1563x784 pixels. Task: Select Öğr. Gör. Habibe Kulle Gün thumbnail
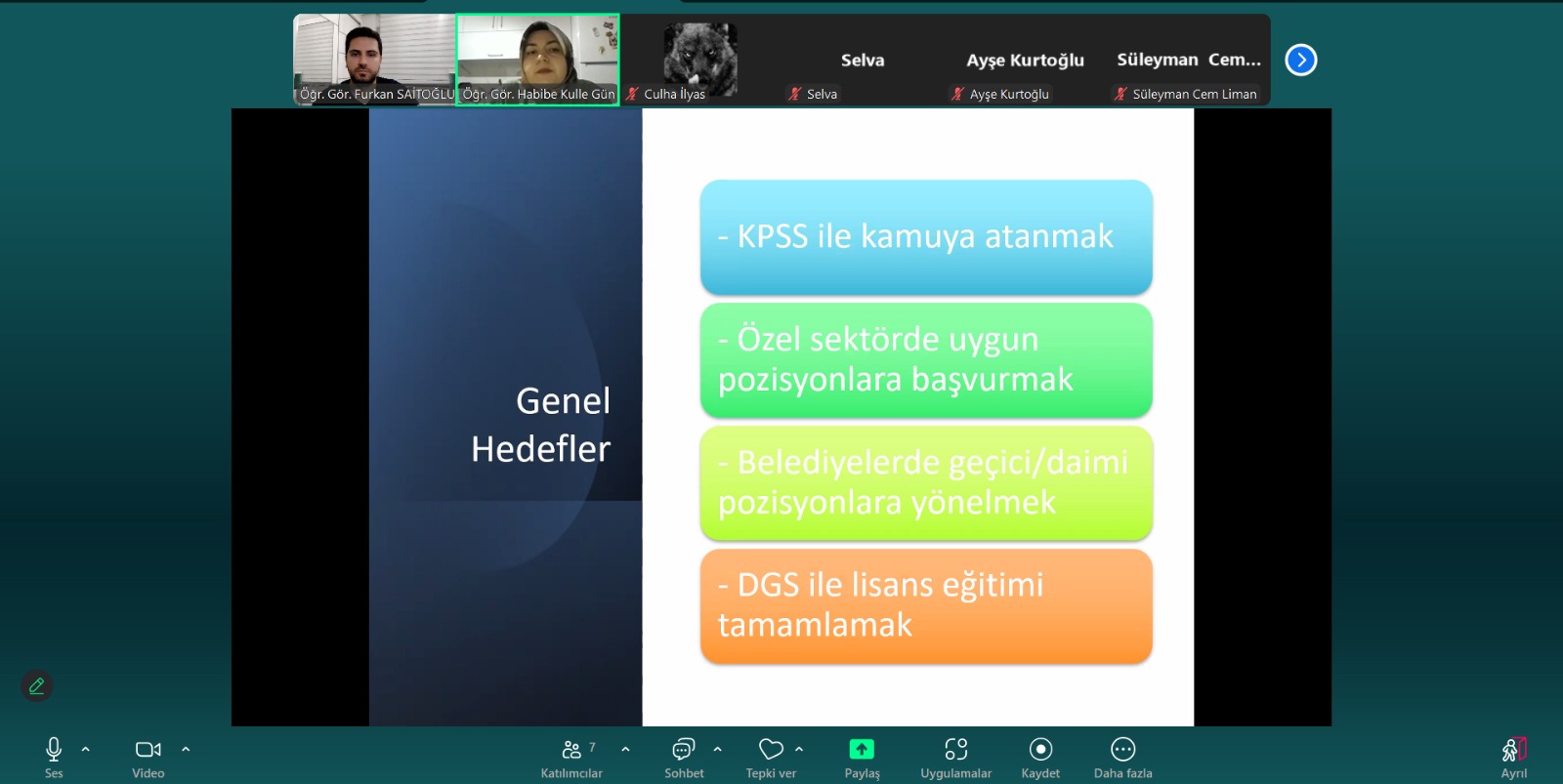pos(537,59)
